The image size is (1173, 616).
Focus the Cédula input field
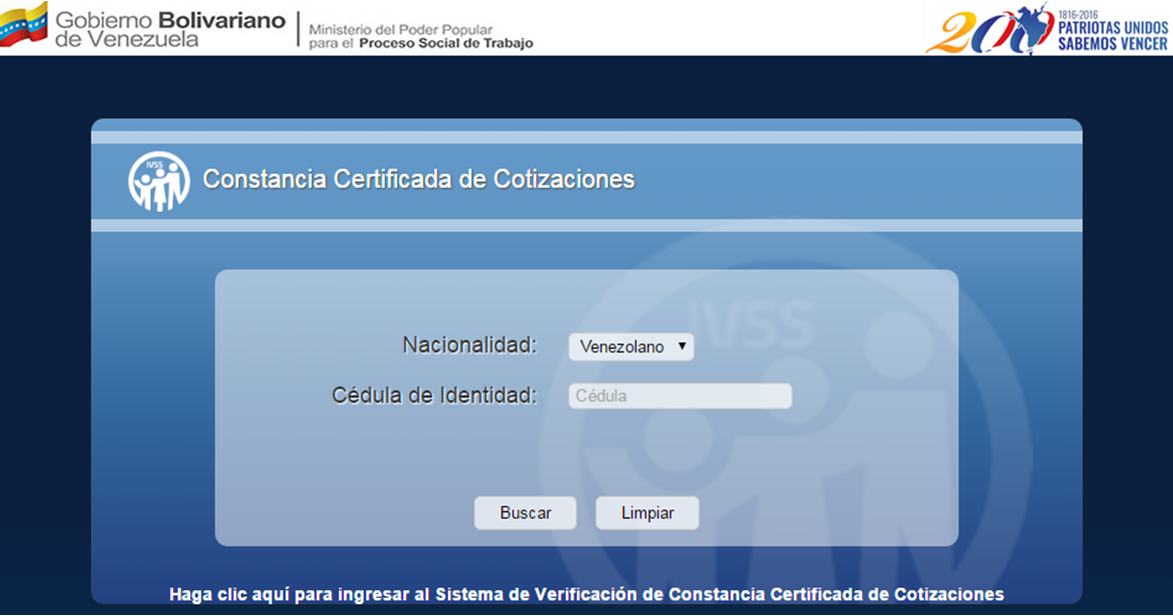pos(680,396)
